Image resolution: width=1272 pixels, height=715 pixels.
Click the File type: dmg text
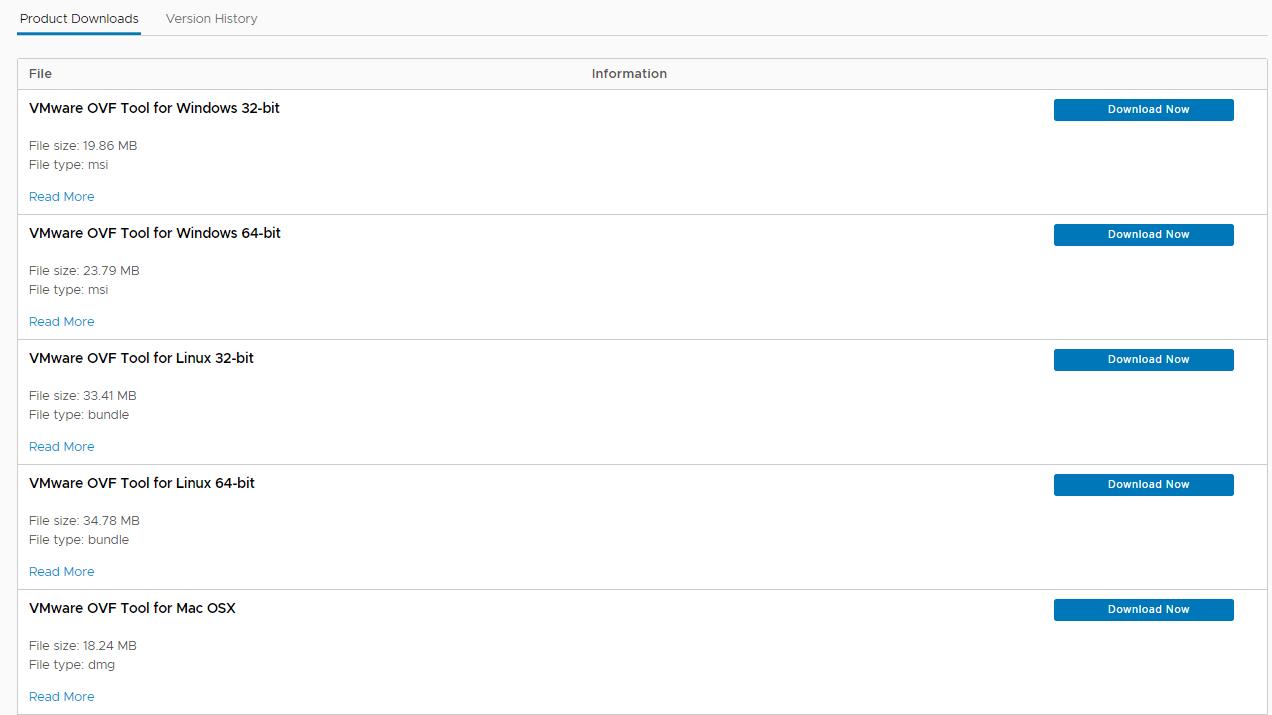[x=72, y=665]
